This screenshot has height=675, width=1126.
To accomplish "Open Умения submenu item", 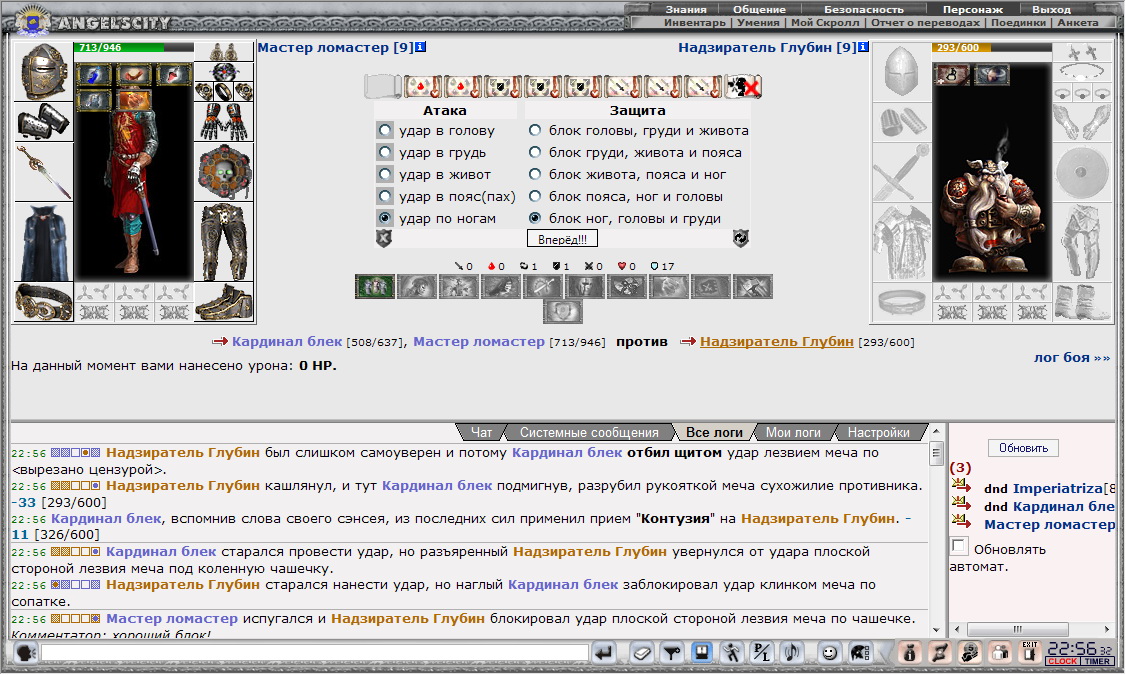I will tap(758, 22).
